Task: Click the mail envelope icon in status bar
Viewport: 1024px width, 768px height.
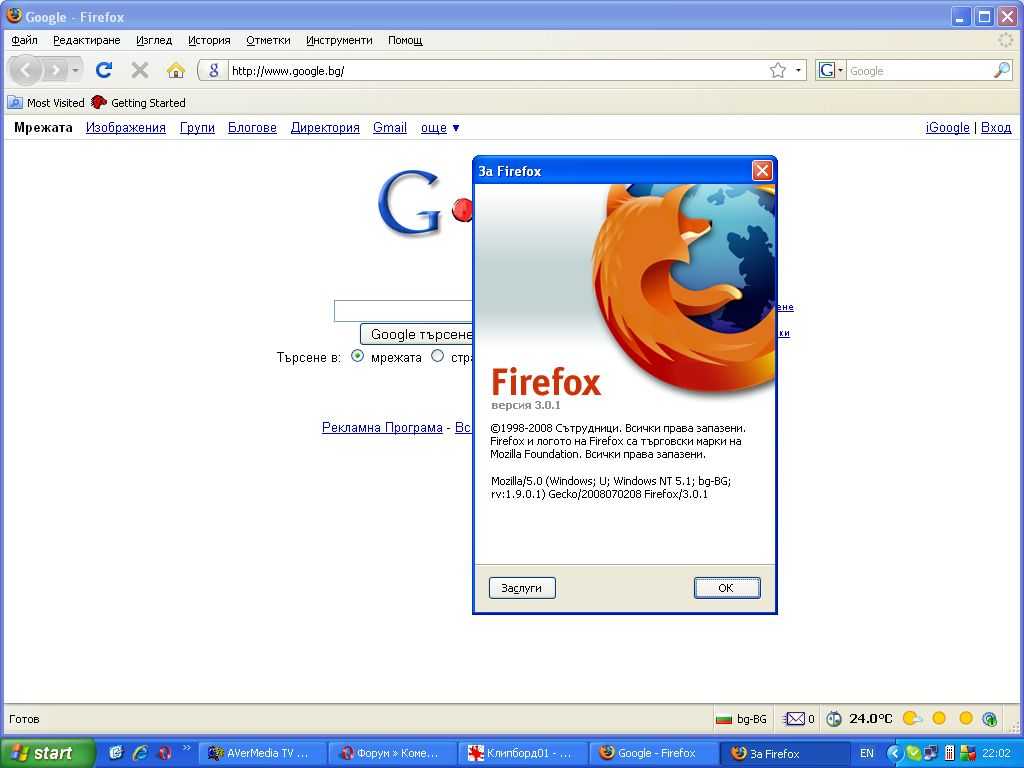Action: pyautogui.click(x=794, y=719)
